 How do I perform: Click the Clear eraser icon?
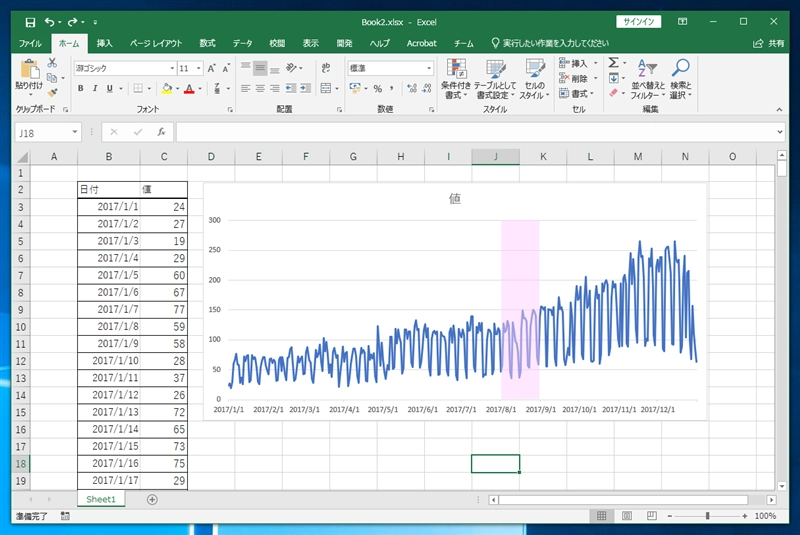614,93
